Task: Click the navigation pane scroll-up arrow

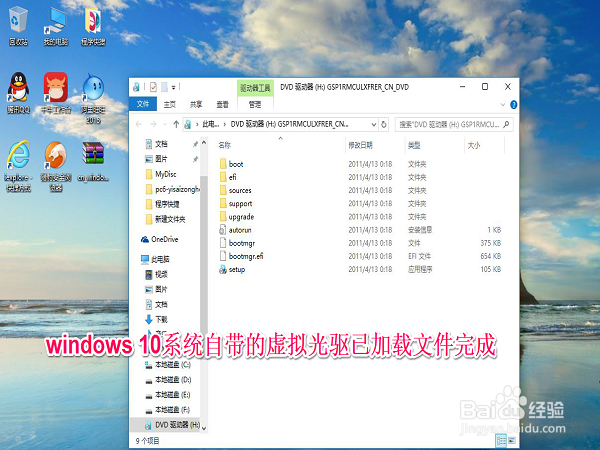Action: (x=204, y=143)
